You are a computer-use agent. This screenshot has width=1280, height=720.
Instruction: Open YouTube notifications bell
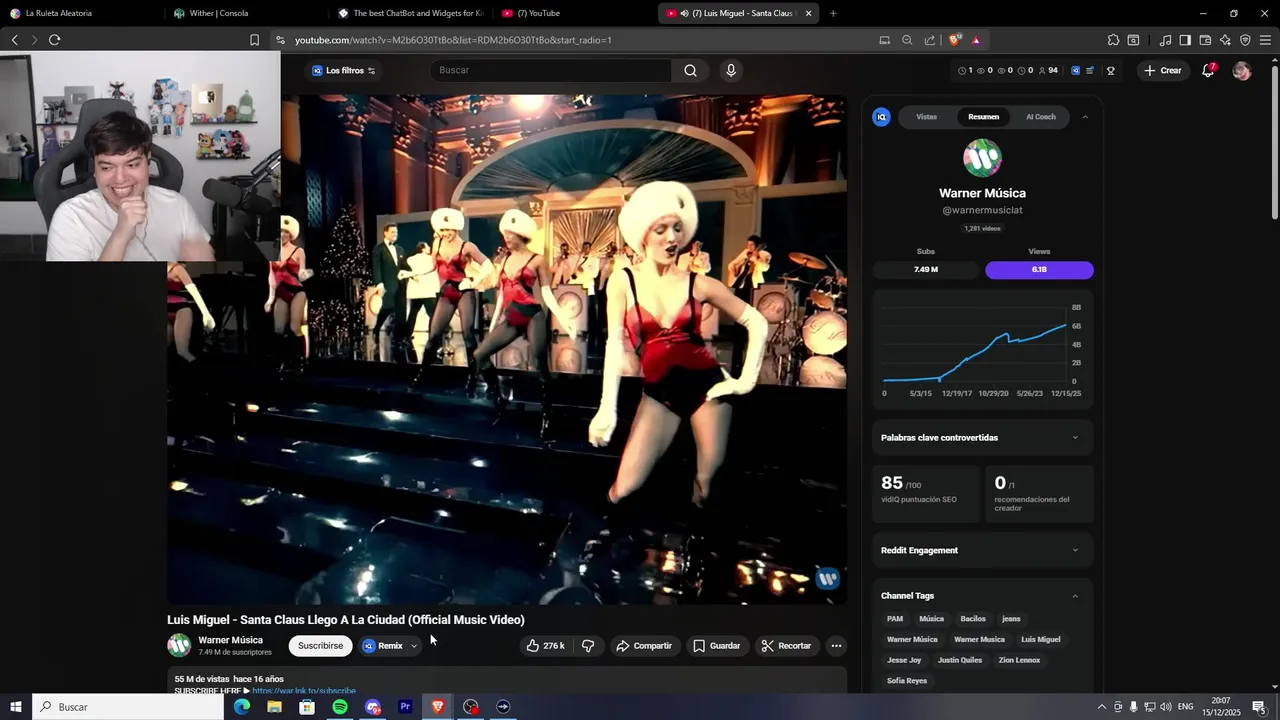[1208, 70]
